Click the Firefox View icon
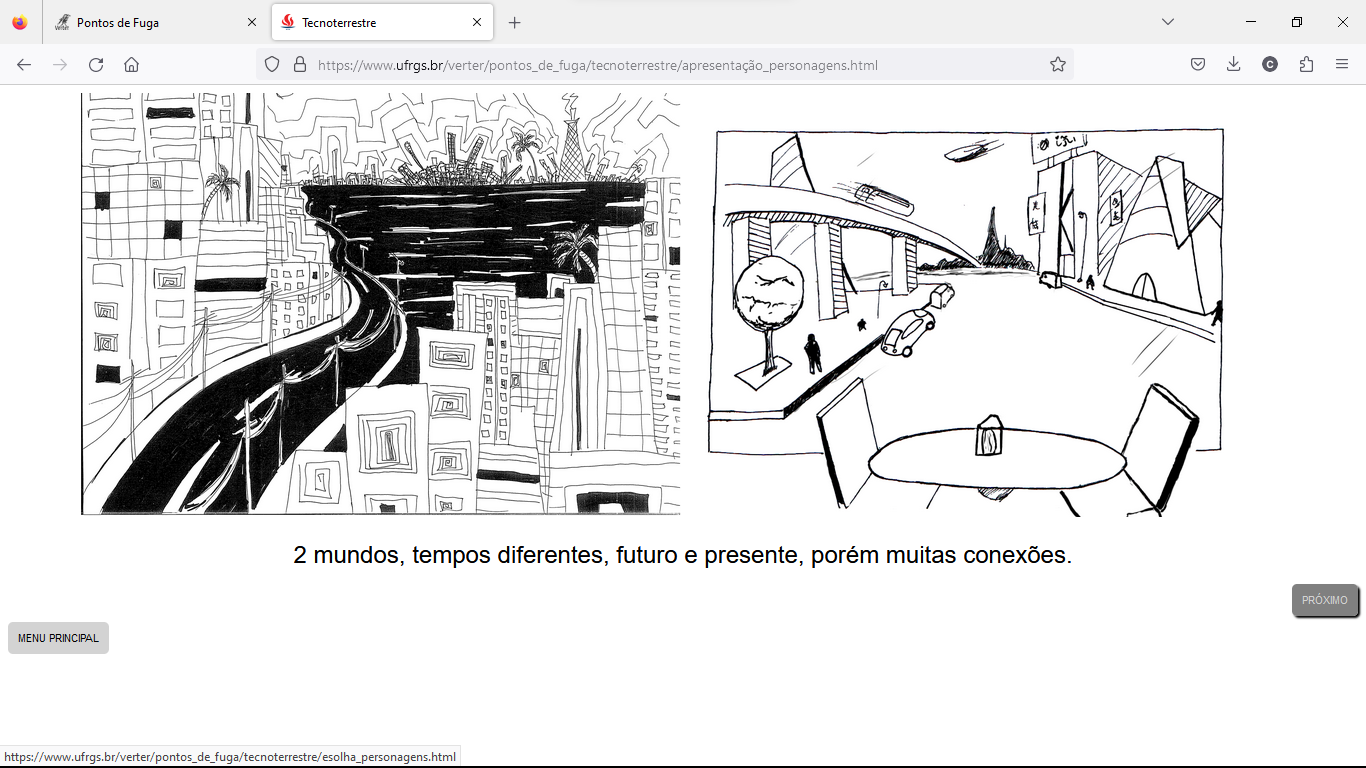 pyautogui.click(x=20, y=22)
